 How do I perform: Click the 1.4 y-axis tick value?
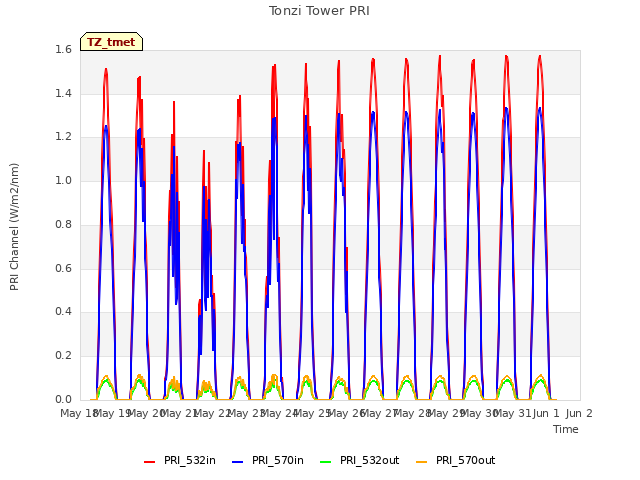click(x=63, y=93)
